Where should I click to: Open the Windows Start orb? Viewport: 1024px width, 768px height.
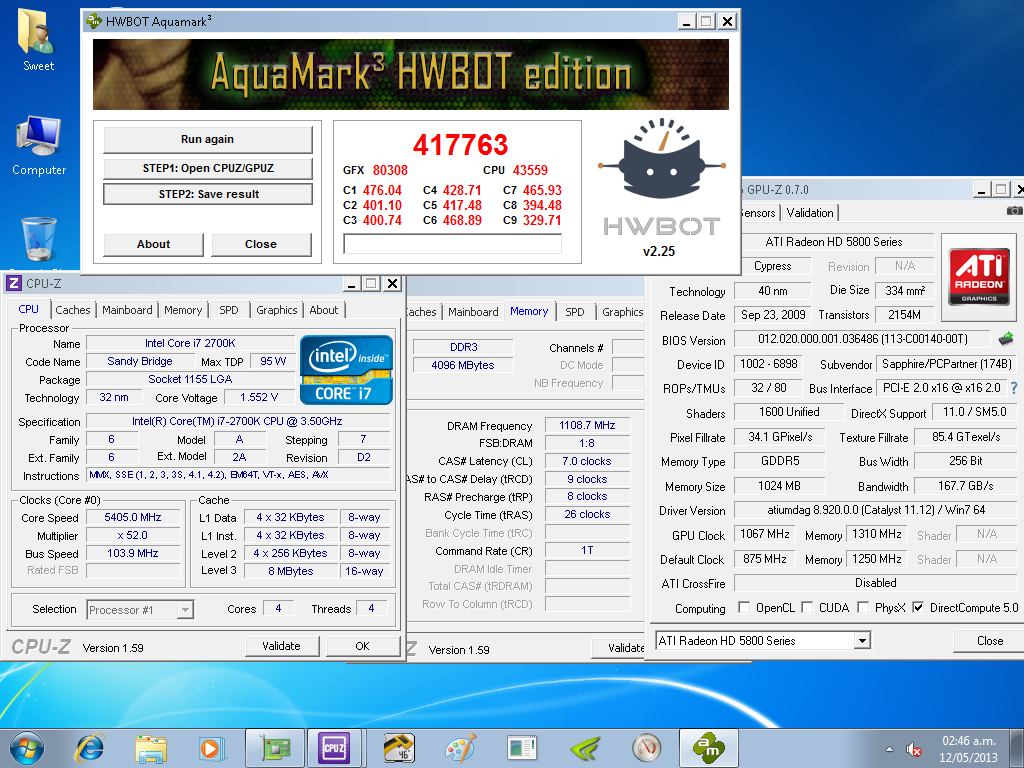point(27,748)
